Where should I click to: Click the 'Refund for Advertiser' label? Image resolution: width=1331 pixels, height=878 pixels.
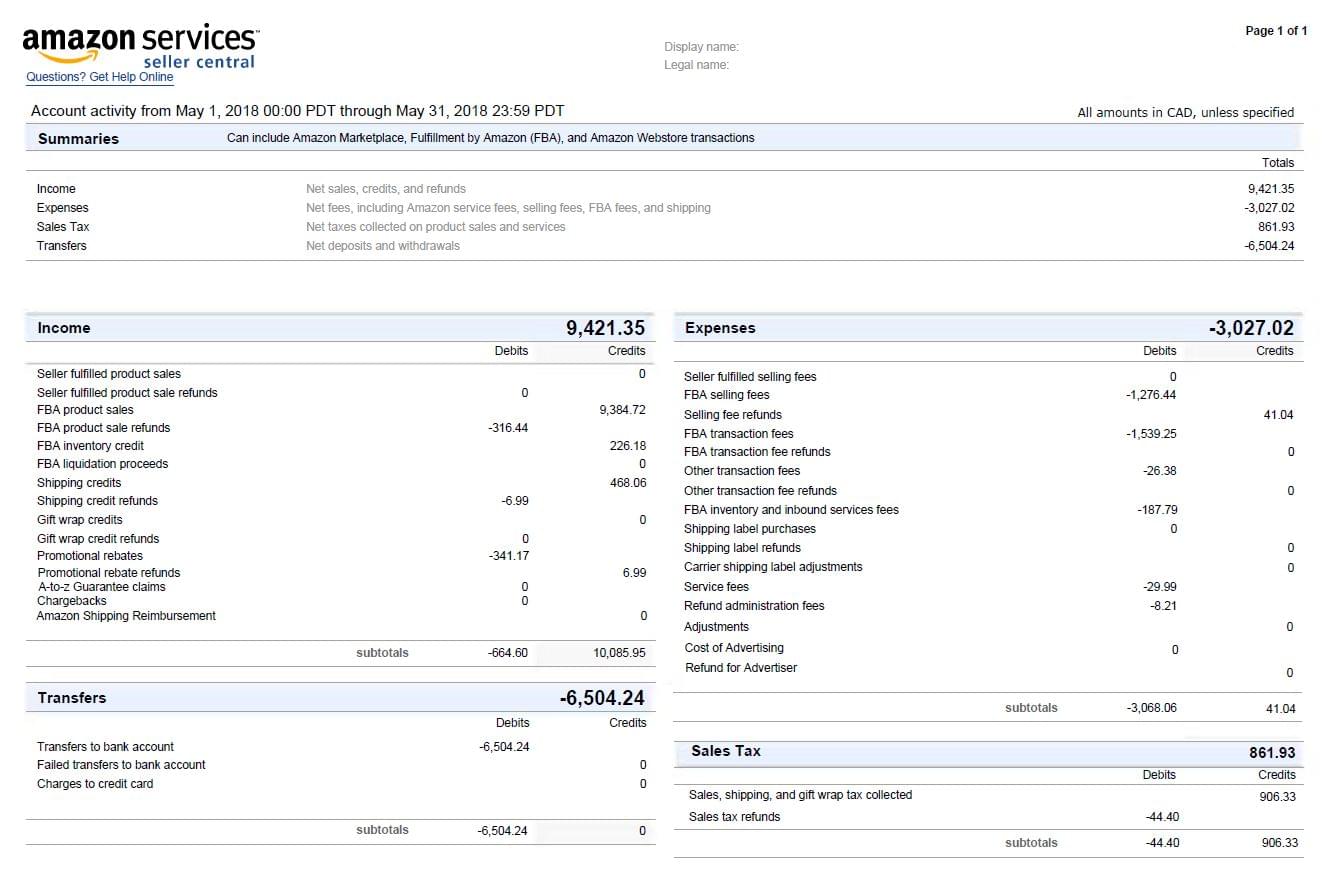click(741, 668)
